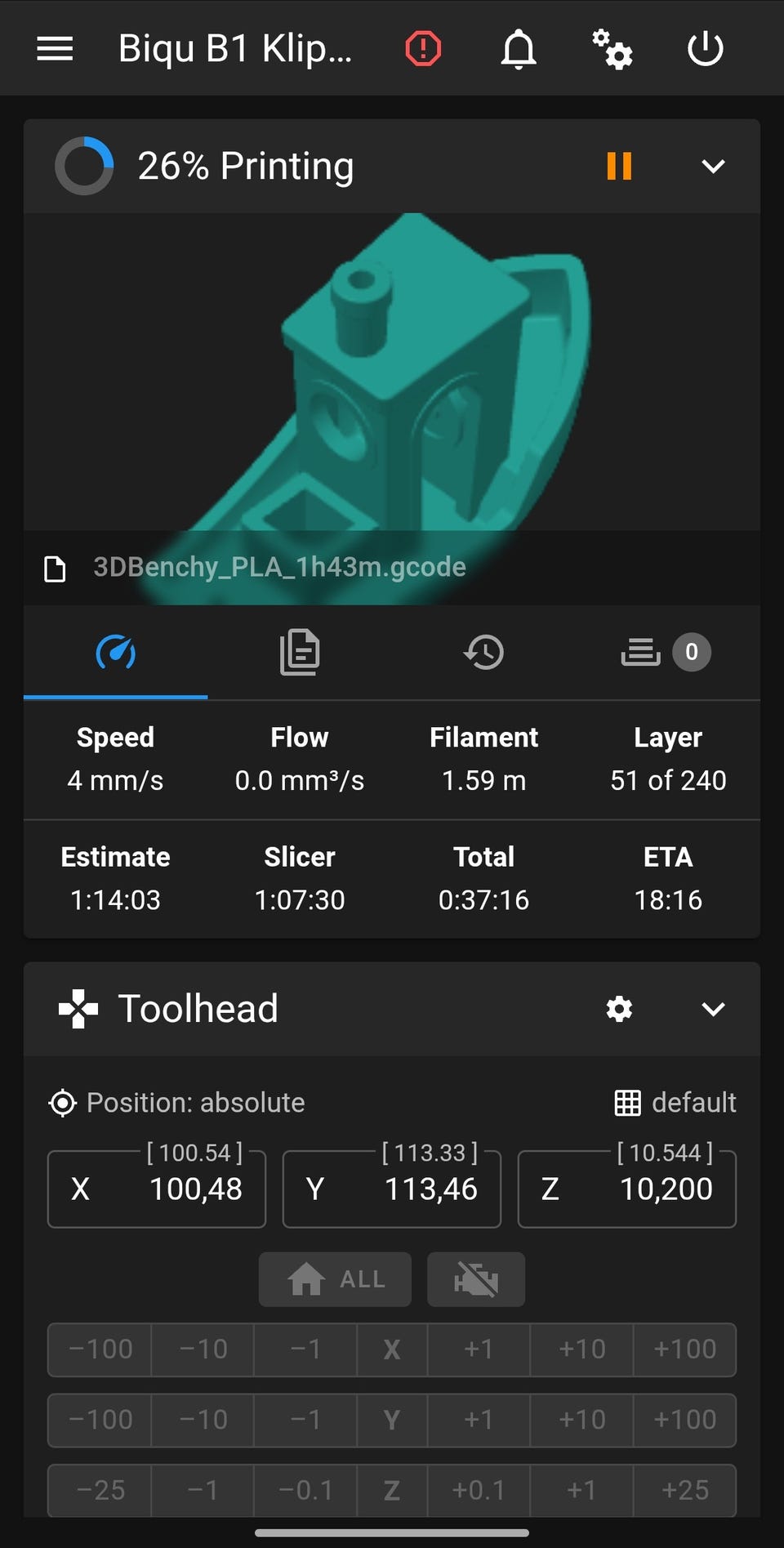Collapse the print status card chevron
This screenshot has width=784, height=1548.
[713, 166]
